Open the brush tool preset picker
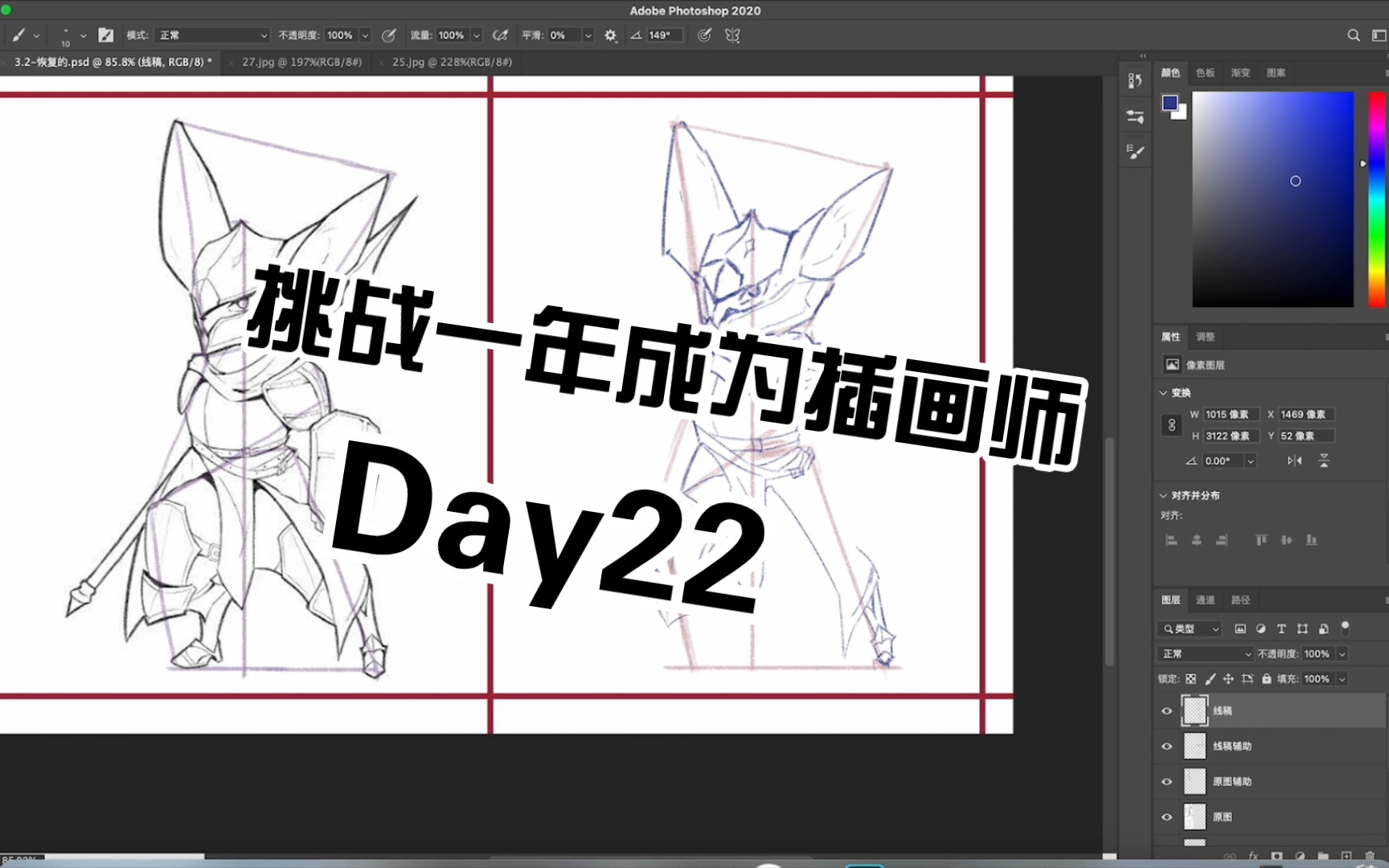1389x868 pixels. (x=24, y=35)
